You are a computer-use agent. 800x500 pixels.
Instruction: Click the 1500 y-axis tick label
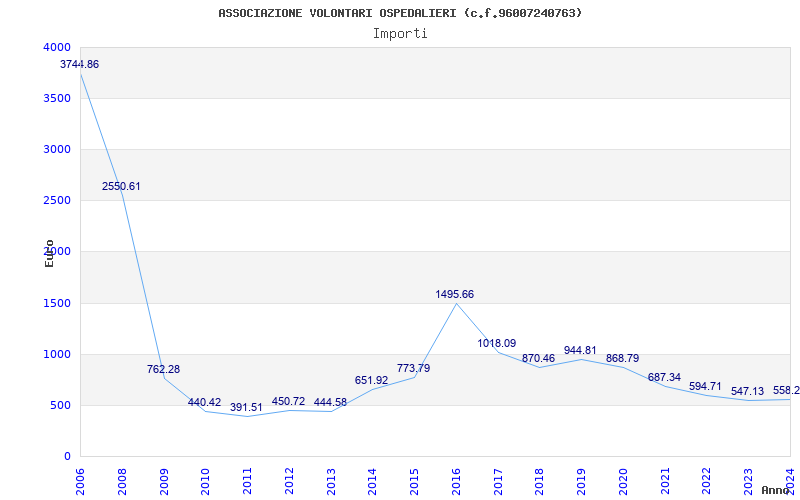pos(57,303)
